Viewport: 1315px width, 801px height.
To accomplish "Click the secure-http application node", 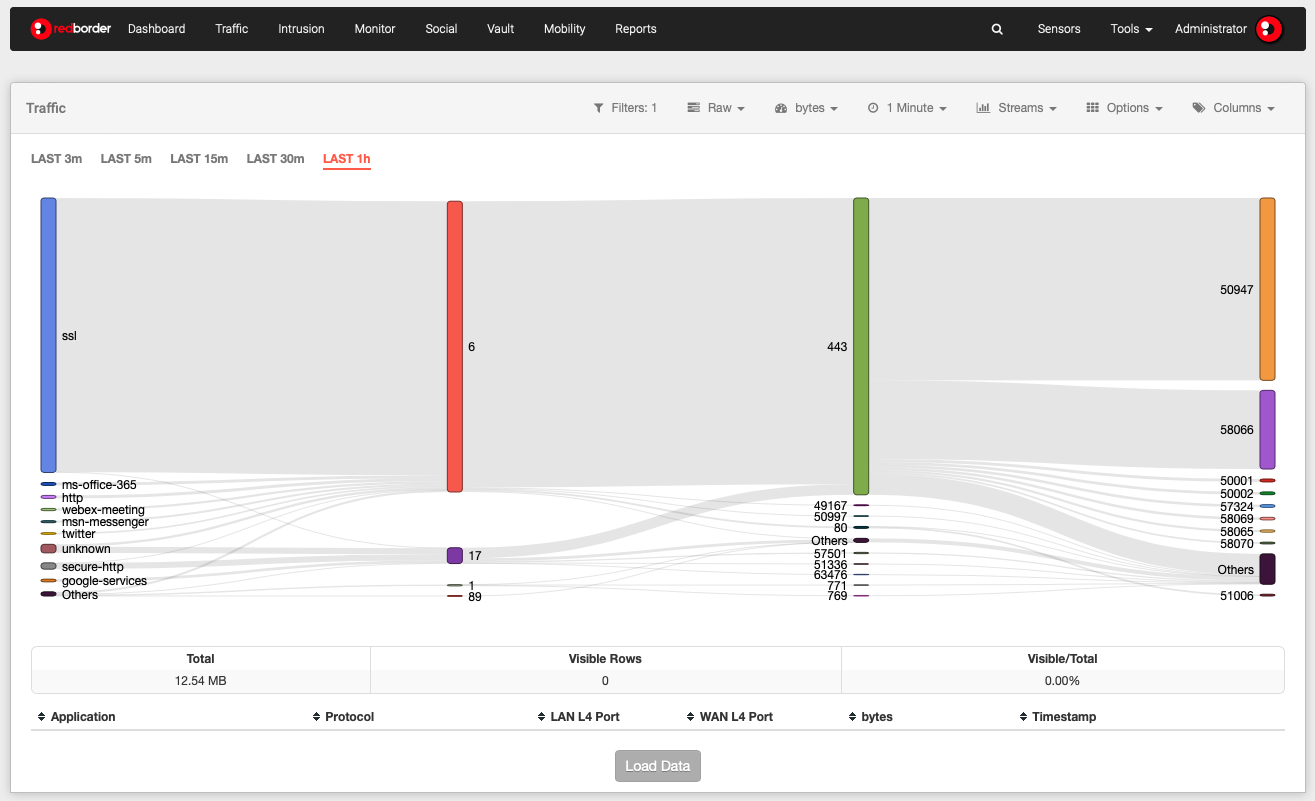I will pyautogui.click(x=48, y=566).
